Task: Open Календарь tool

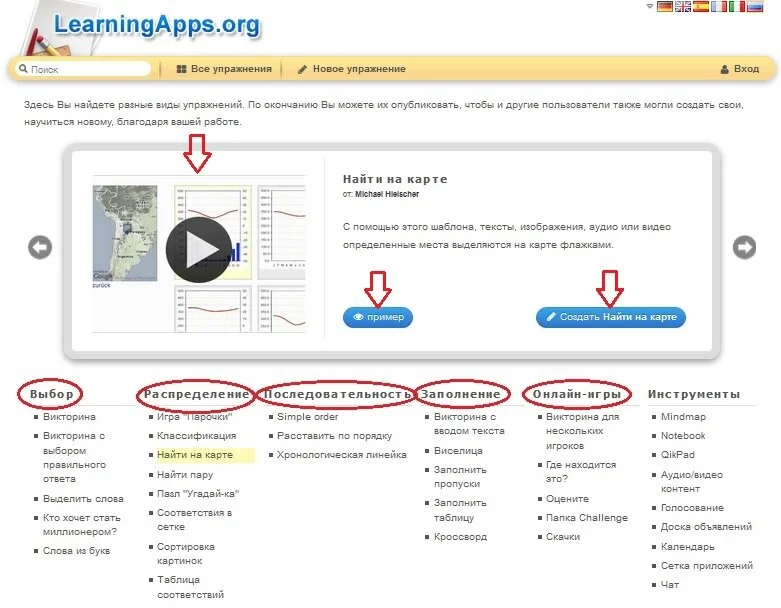Action: (687, 547)
